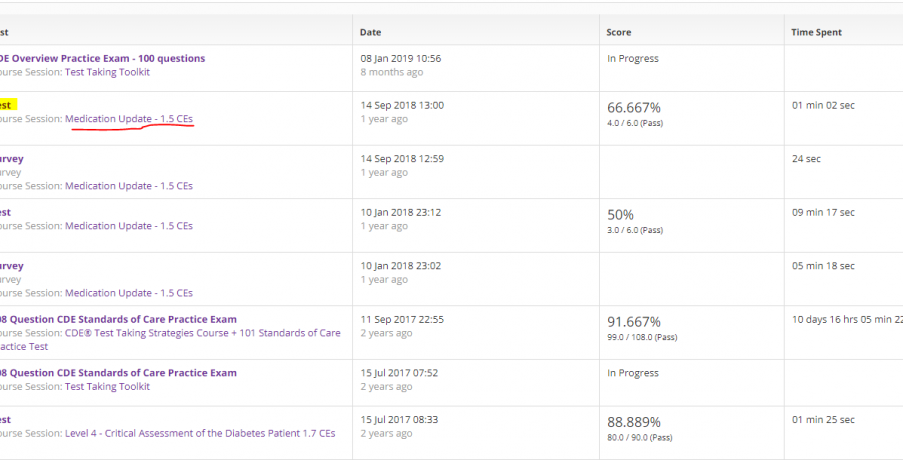Viewport: 903px width, 460px height.
Task: Sort the table by the Date column header
Action: tap(370, 32)
